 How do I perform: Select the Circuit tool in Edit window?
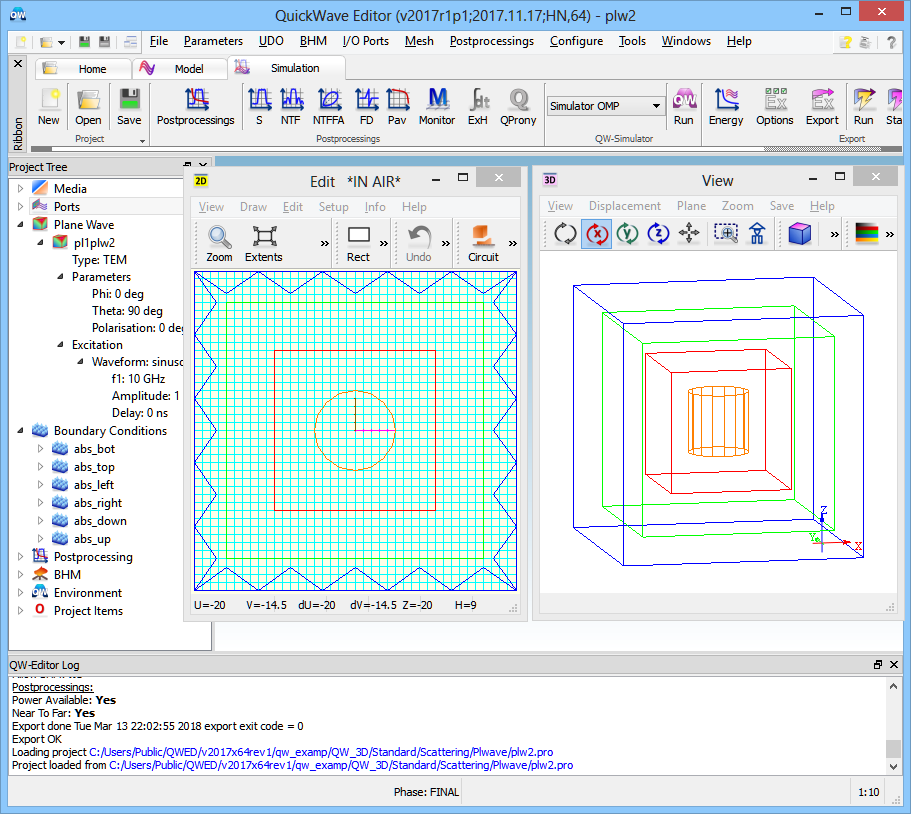point(483,243)
